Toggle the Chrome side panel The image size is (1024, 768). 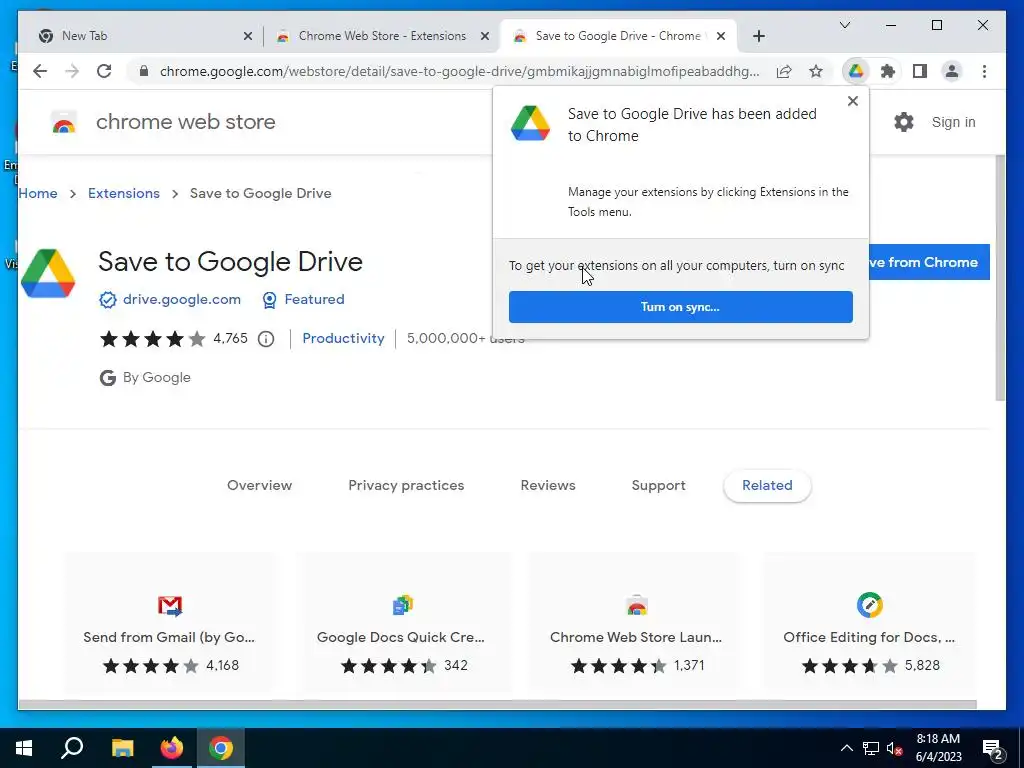click(920, 71)
